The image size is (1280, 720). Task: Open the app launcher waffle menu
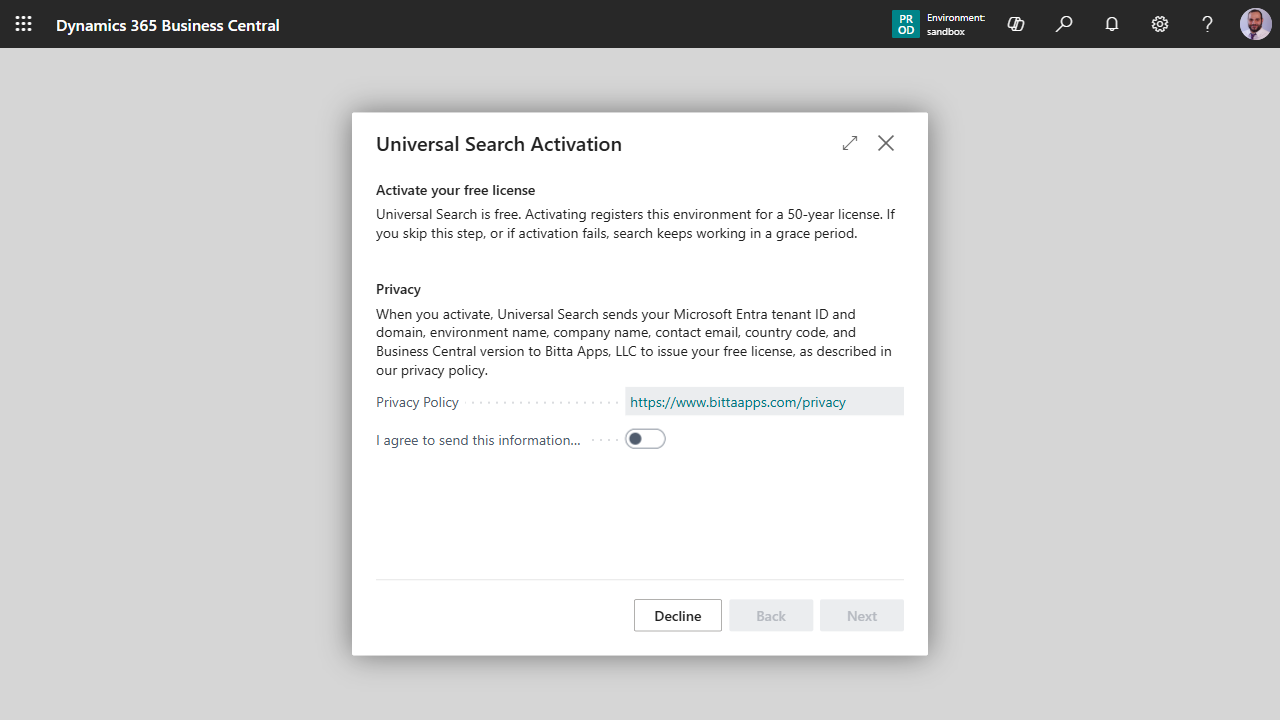(x=23, y=24)
